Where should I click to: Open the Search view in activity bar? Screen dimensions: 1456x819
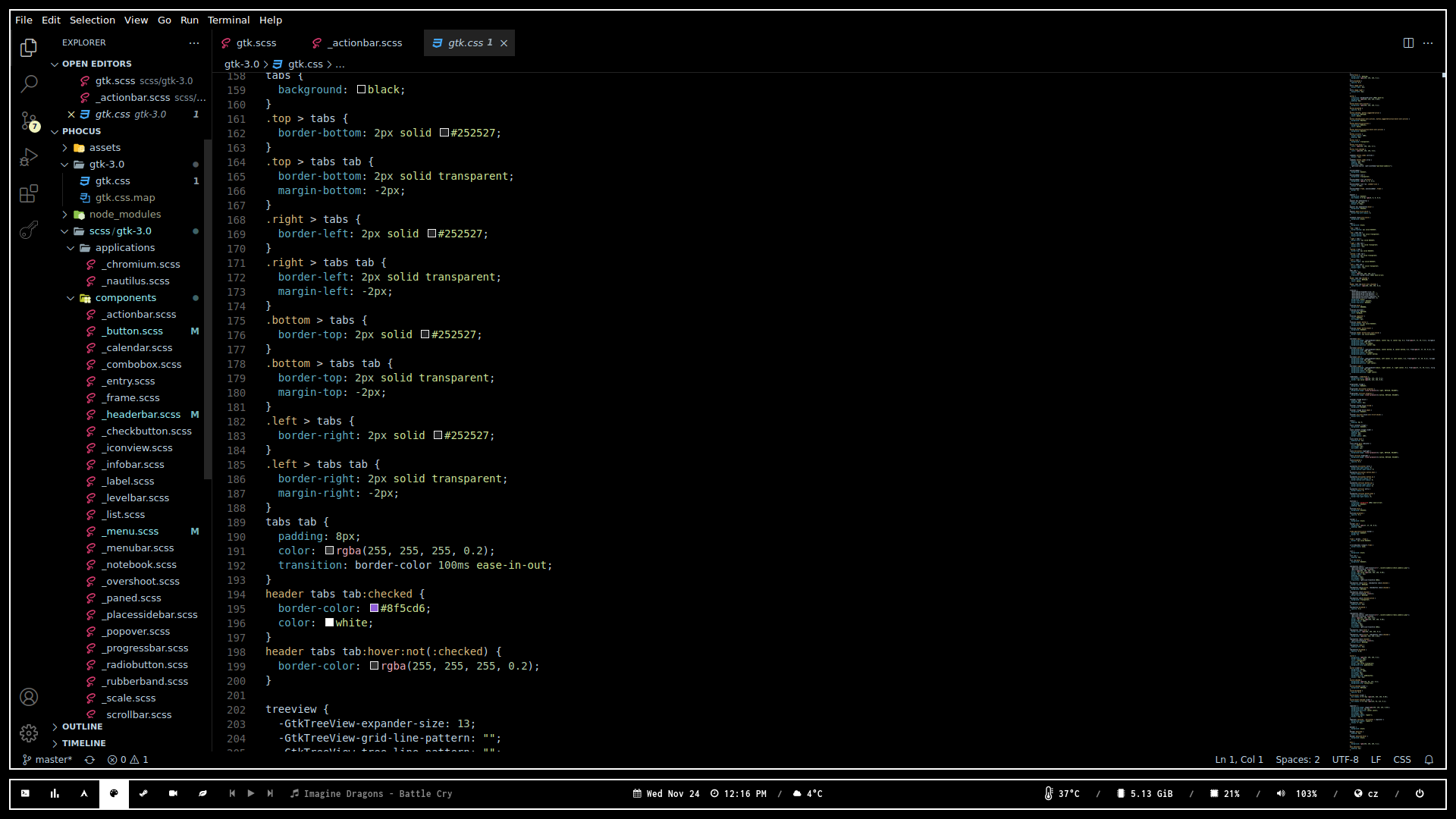(x=29, y=83)
